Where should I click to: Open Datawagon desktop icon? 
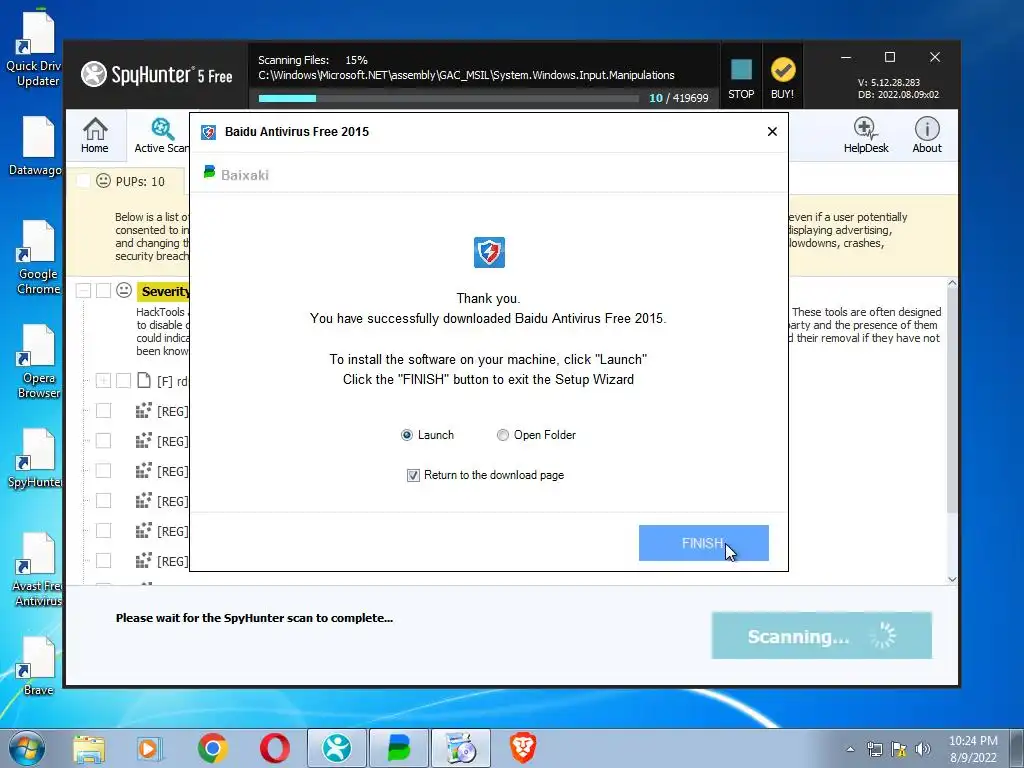35,146
